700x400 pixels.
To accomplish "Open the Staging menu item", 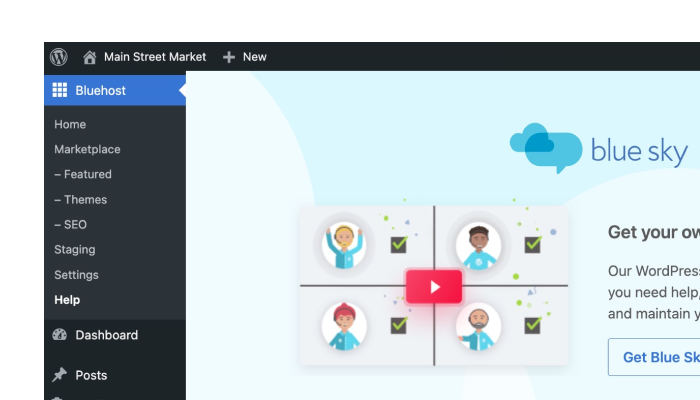I will [75, 250].
